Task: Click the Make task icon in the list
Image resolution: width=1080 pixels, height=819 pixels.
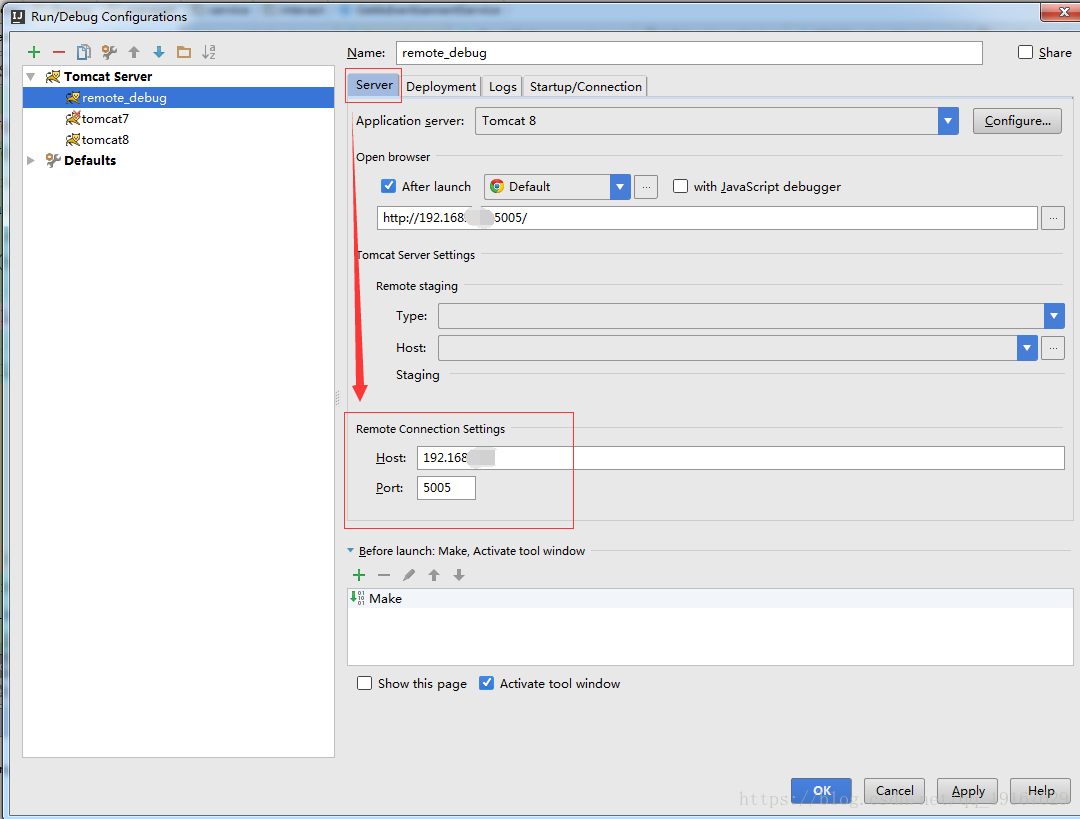Action: pyautogui.click(x=357, y=598)
